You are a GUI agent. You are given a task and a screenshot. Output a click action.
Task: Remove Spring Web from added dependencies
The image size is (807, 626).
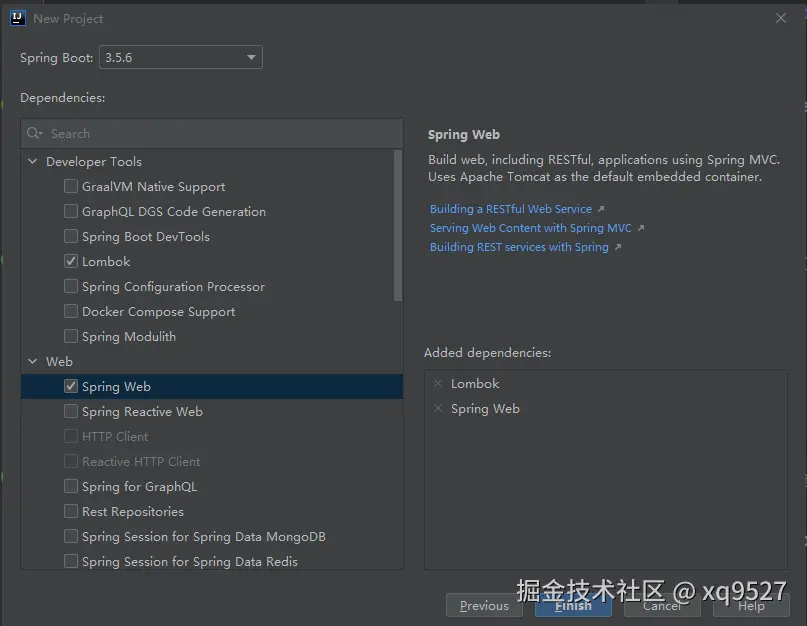[438, 409]
